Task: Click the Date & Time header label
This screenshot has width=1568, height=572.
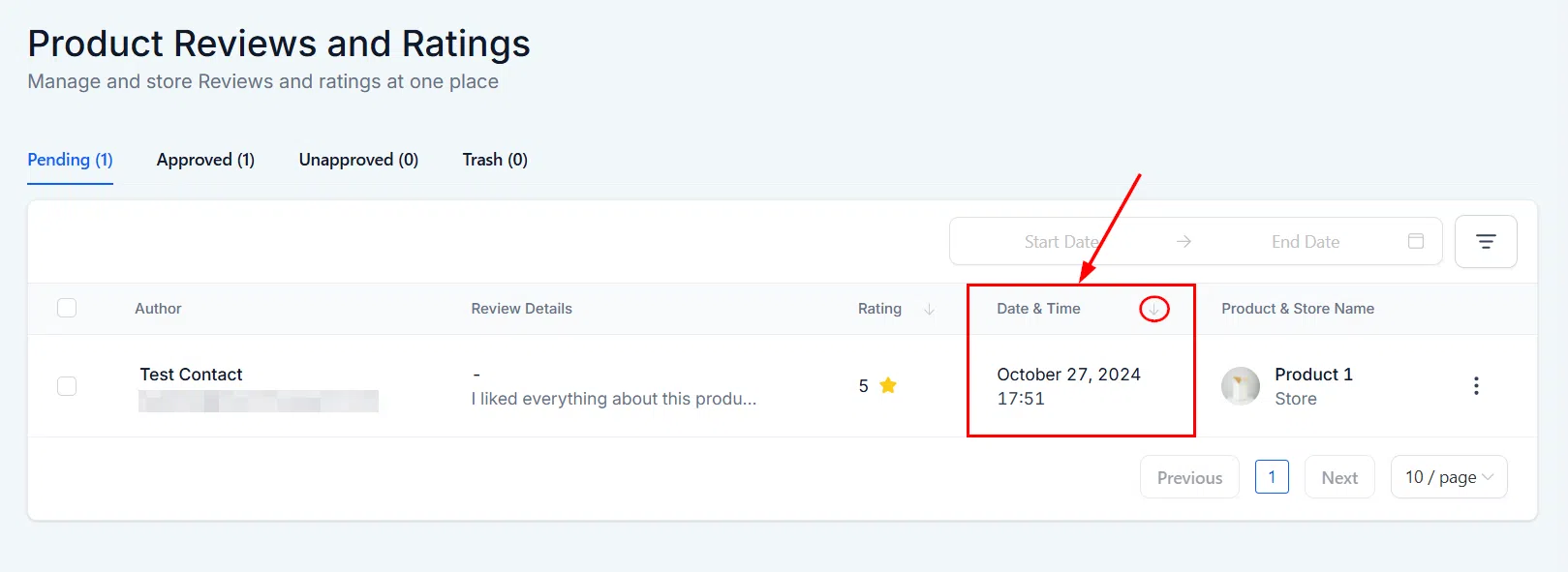Action: click(1038, 309)
